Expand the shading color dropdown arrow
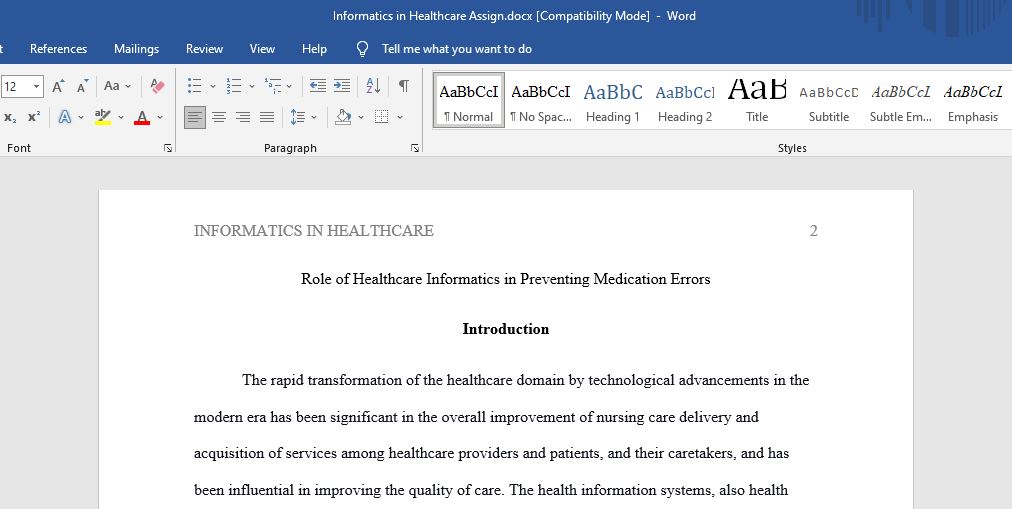Image resolution: width=1012 pixels, height=509 pixels. pos(361,117)
